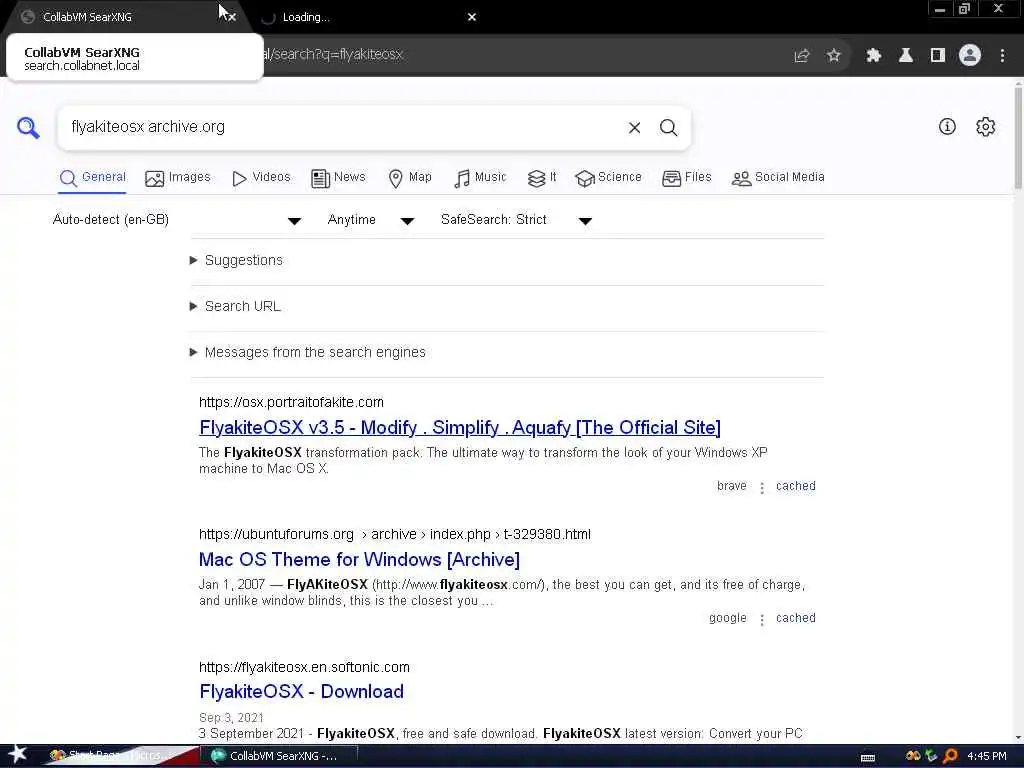Open cached link for portraitofakite result
This screenshot has width=1024, height=768.
[x=795, y=487]
